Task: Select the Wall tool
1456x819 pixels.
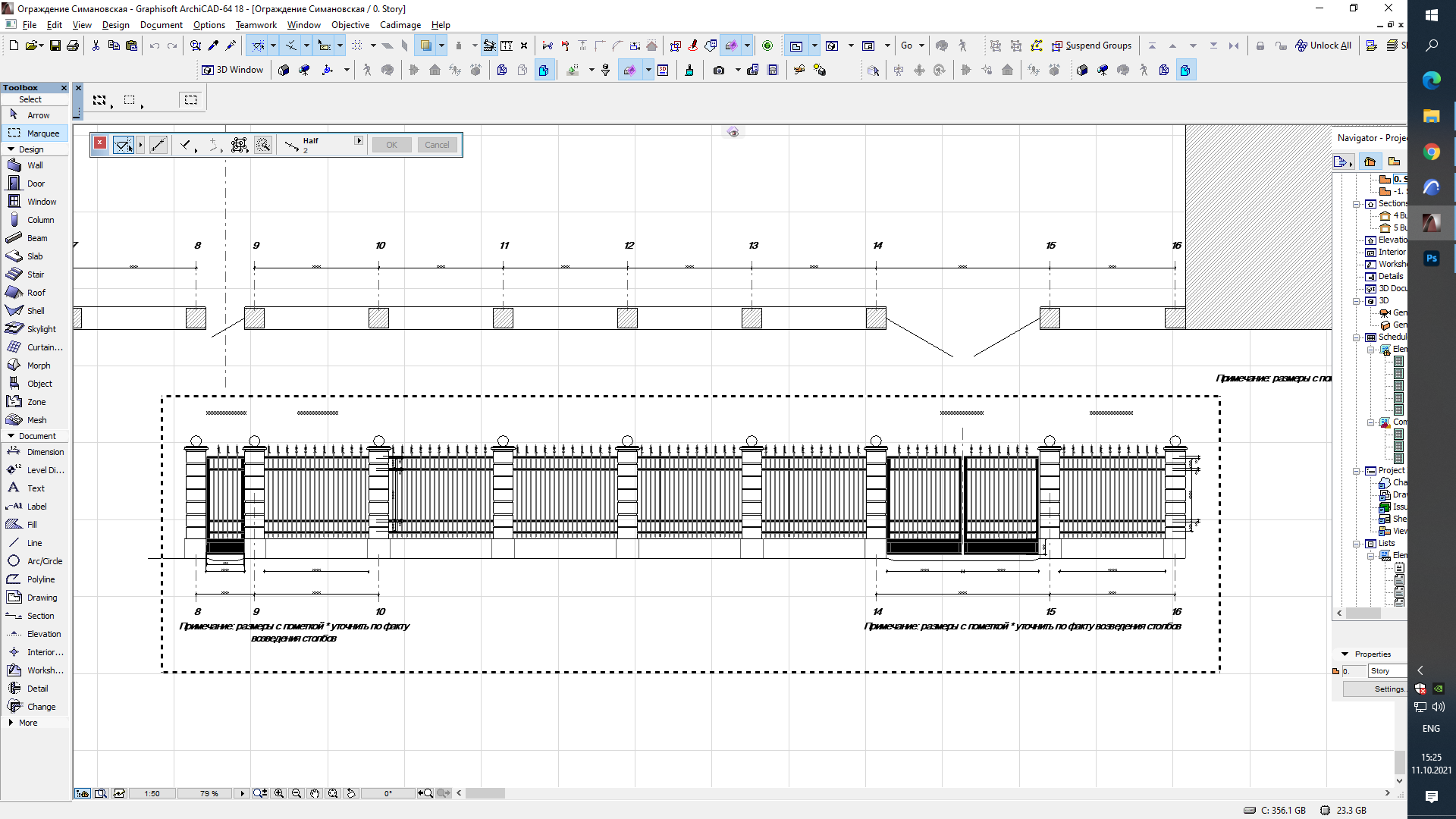Action: pyautogui.click(x=36, y=165)
